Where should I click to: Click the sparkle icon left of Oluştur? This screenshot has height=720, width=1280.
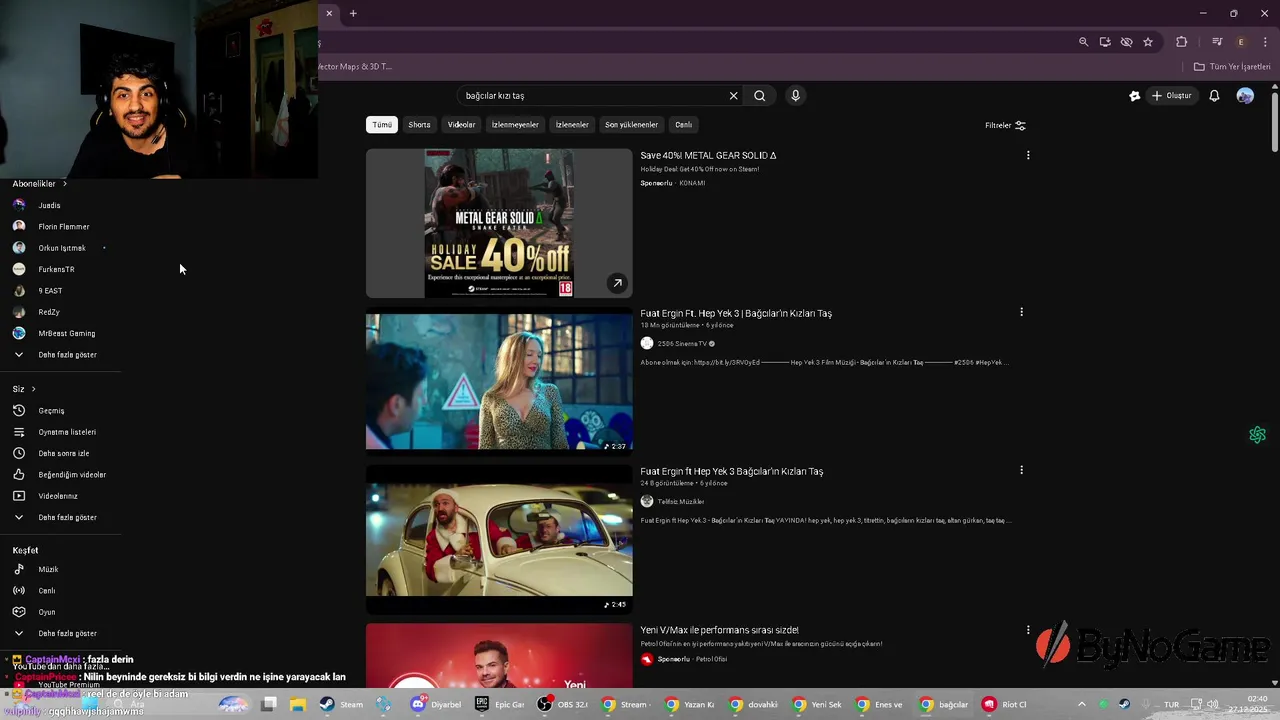pos(1135,96)
